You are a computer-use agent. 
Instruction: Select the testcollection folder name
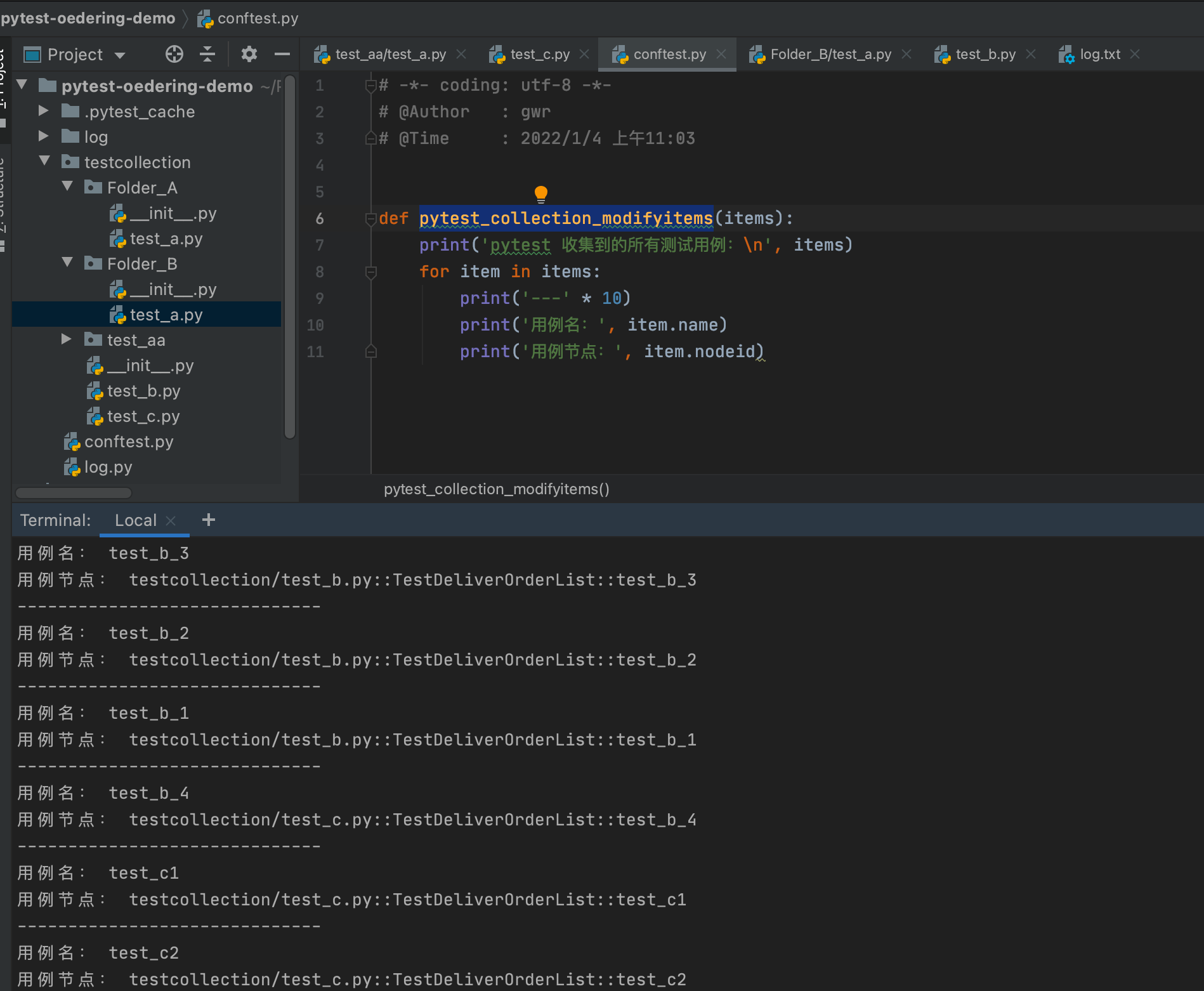137,162
